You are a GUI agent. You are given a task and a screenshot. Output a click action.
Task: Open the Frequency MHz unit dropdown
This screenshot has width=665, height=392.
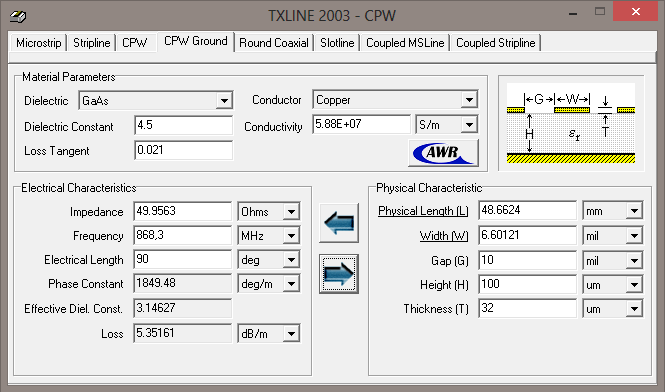pyautogui.click(x=291, y=236)
